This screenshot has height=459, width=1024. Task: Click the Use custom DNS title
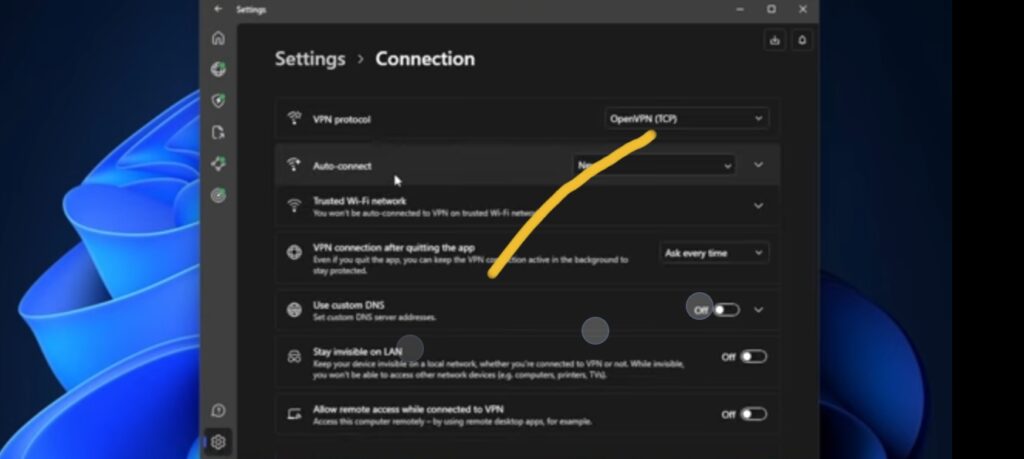click(349, 305)
